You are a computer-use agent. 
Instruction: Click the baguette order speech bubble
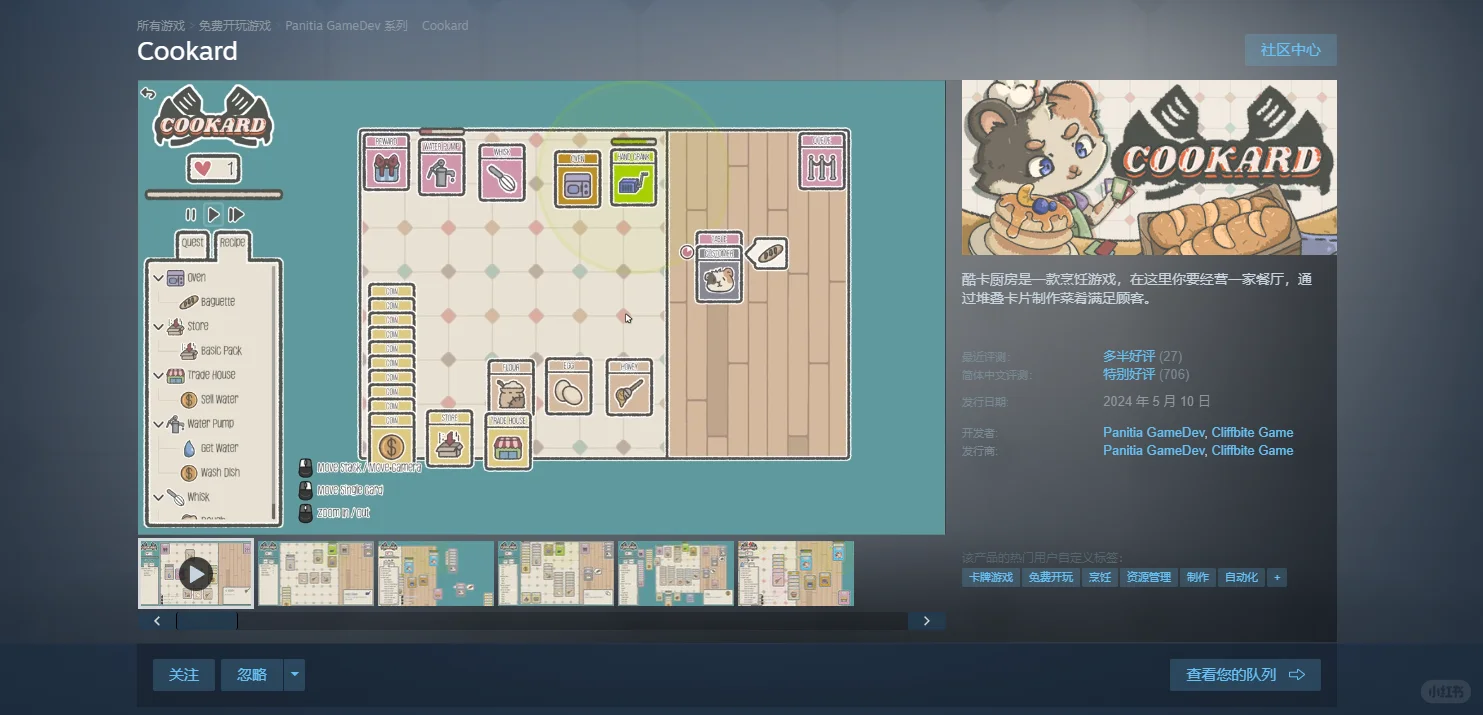[767, 254]
